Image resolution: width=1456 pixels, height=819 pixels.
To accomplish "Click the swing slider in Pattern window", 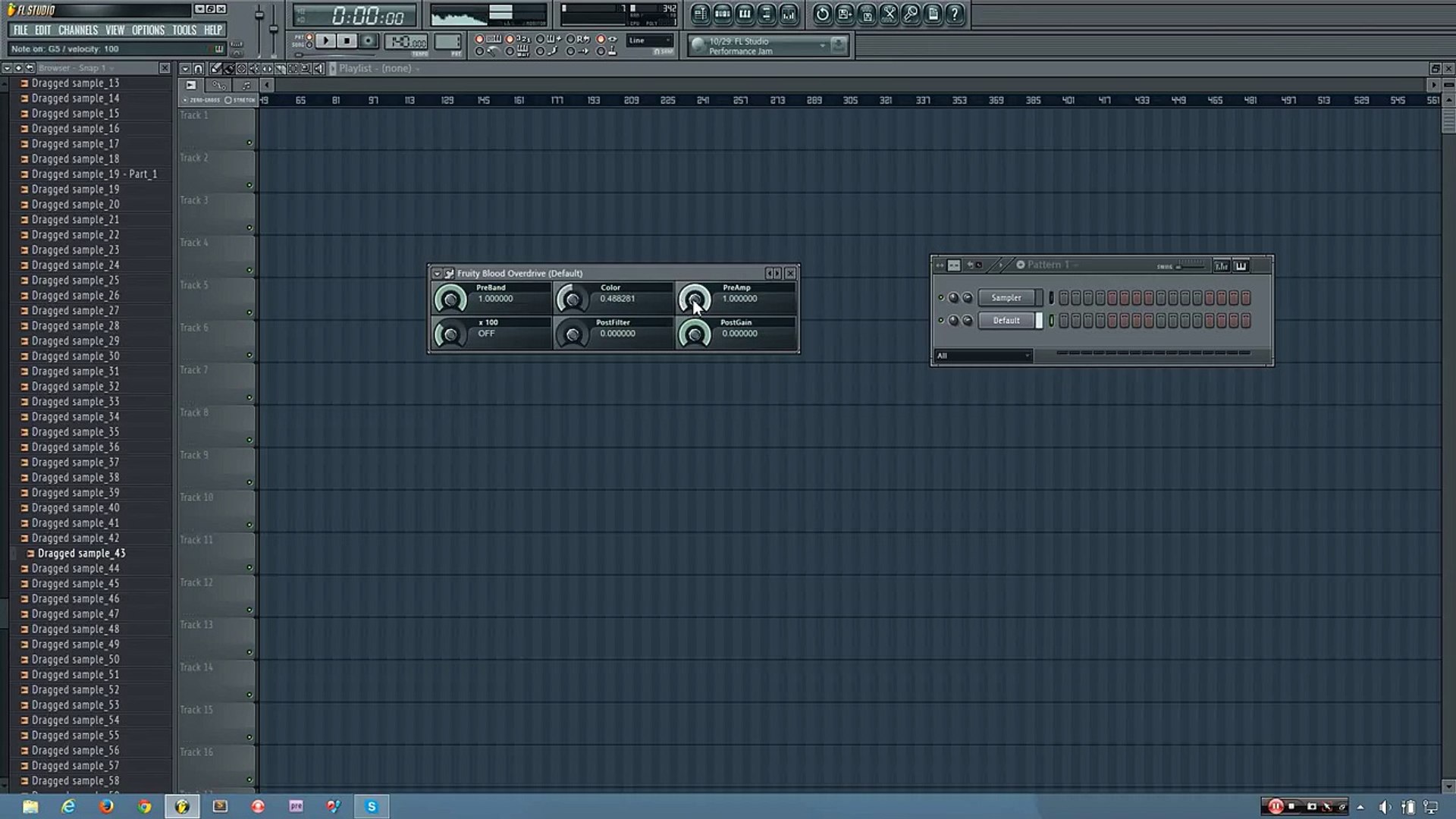I will pos(1191,267).
